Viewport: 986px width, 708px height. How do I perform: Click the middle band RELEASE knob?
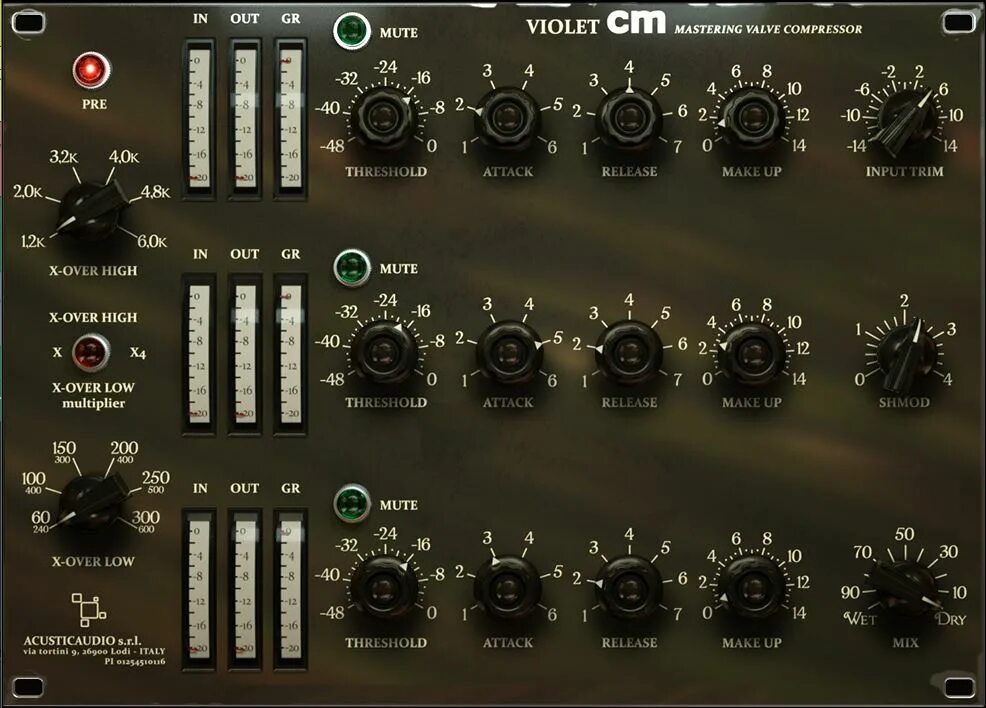point(629,351)
